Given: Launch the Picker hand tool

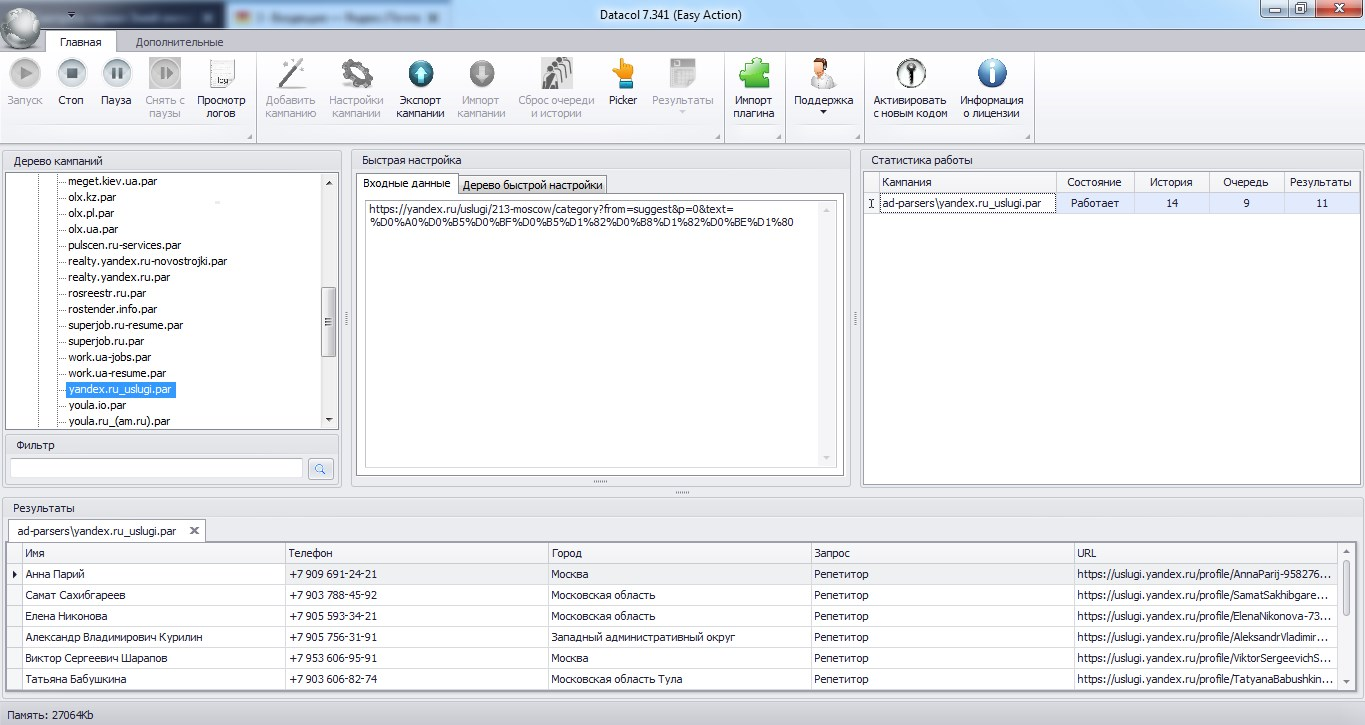Looking at the screenshot, I should (x=623, y=73).
